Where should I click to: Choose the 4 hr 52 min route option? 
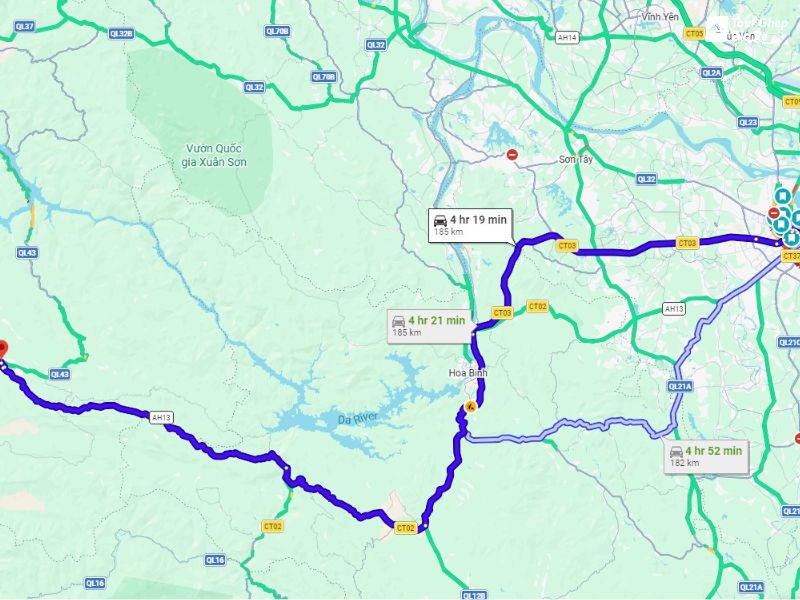[707, 457]
